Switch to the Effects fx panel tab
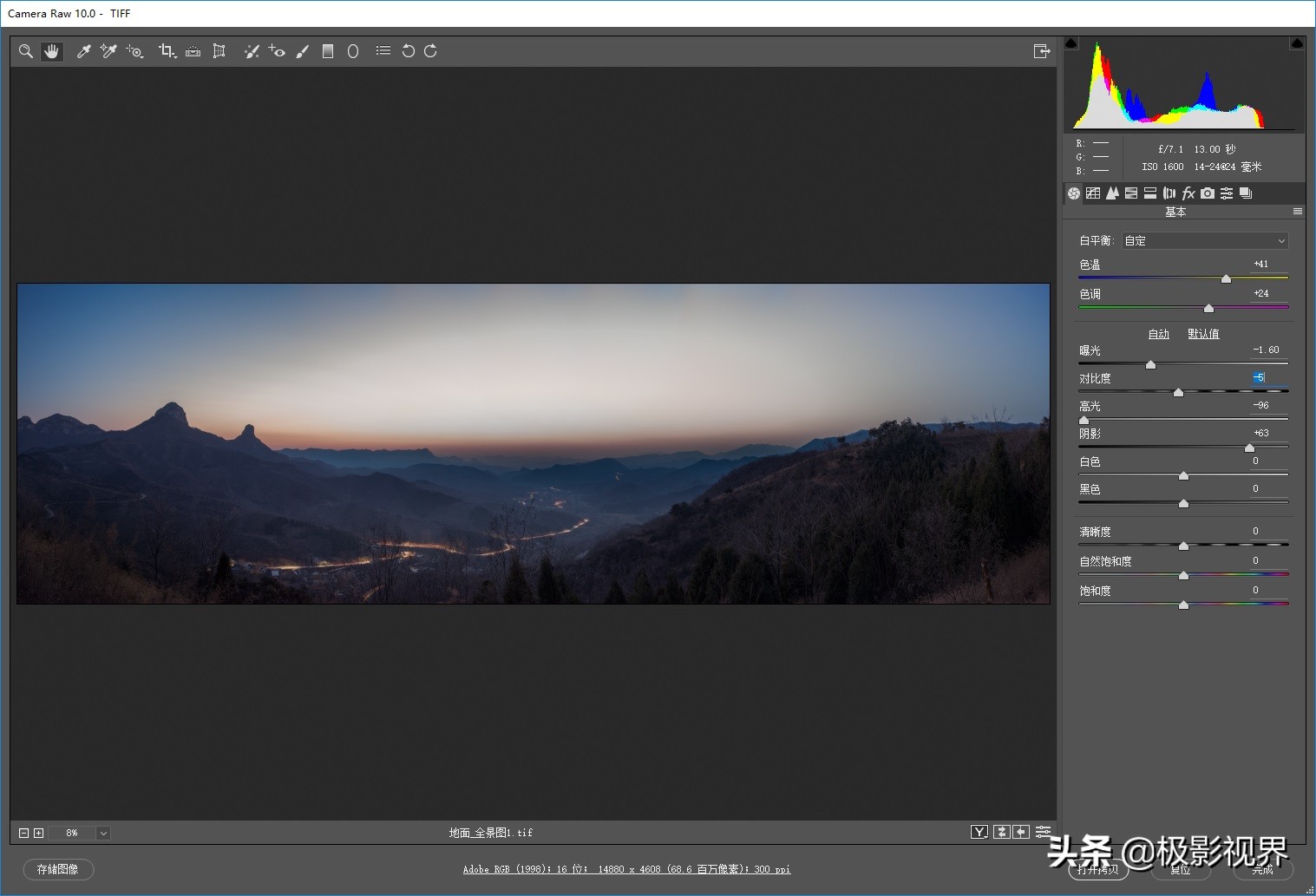This screenshot has height=896, width=1316. click(x=1188, y=193)
